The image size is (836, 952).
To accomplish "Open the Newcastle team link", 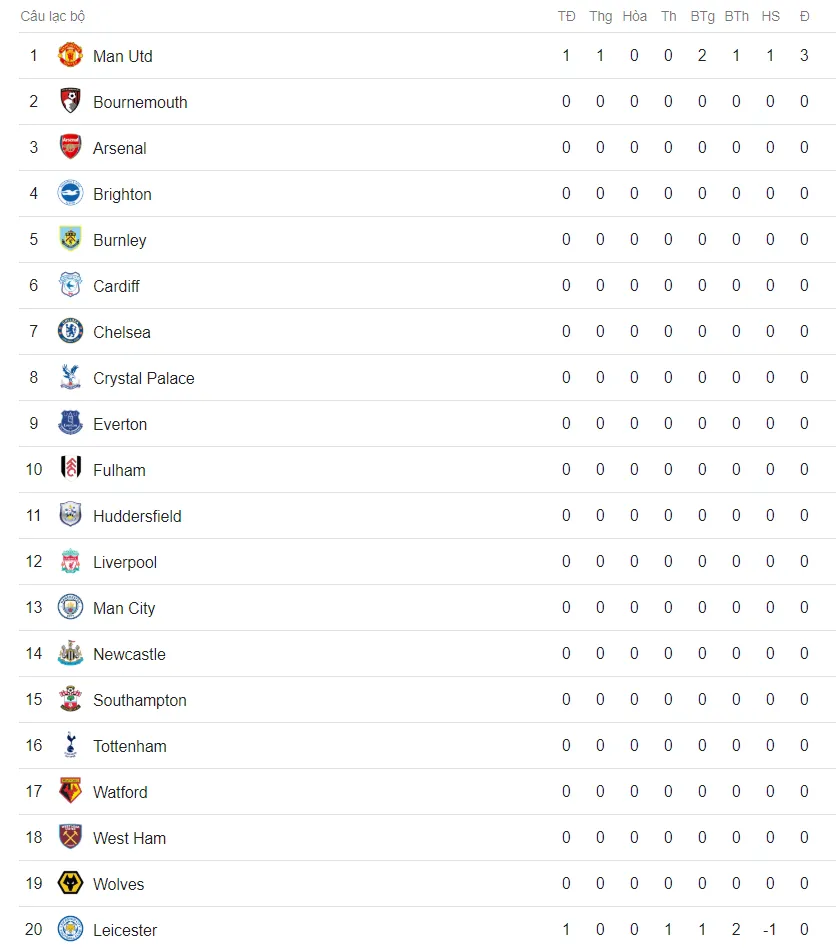I will (x=129, y=654).
